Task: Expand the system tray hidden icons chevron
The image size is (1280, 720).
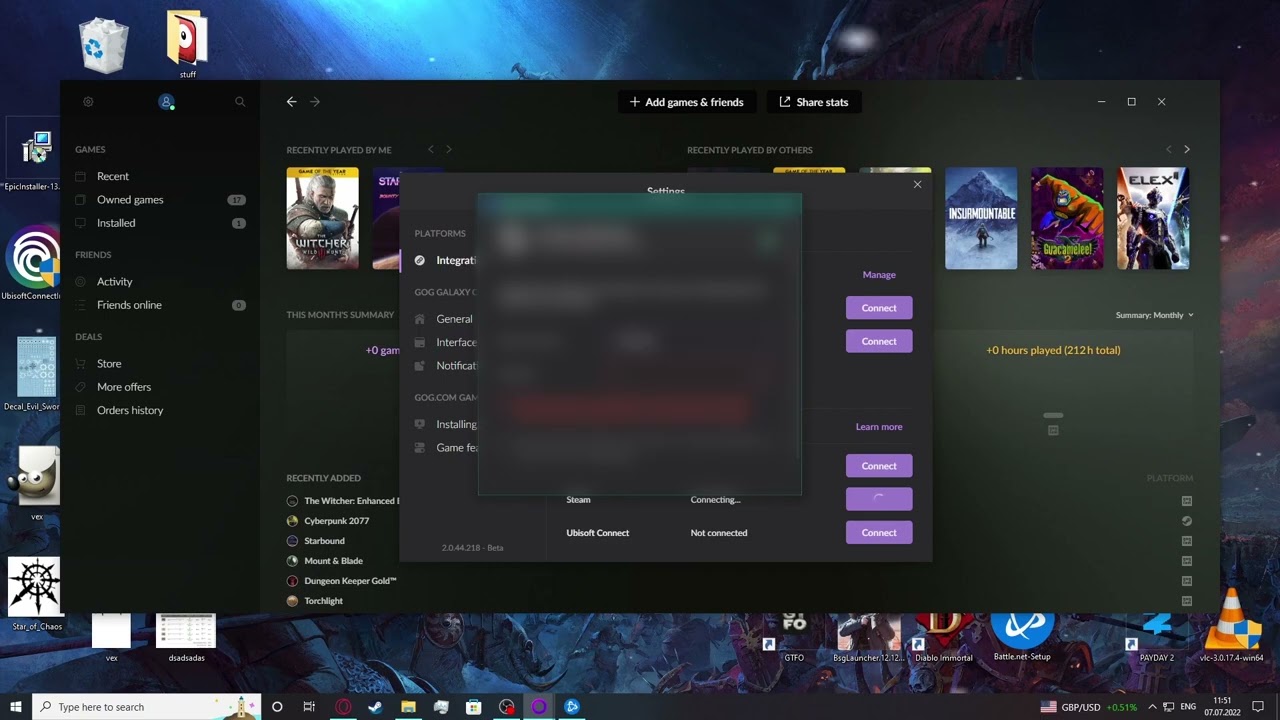Action: [1152, 707]
